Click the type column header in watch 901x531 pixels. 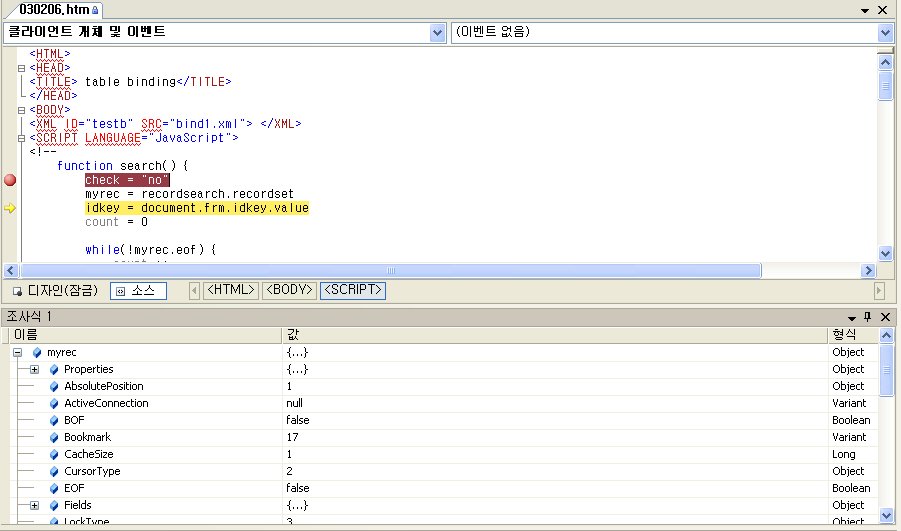(853, 334)
